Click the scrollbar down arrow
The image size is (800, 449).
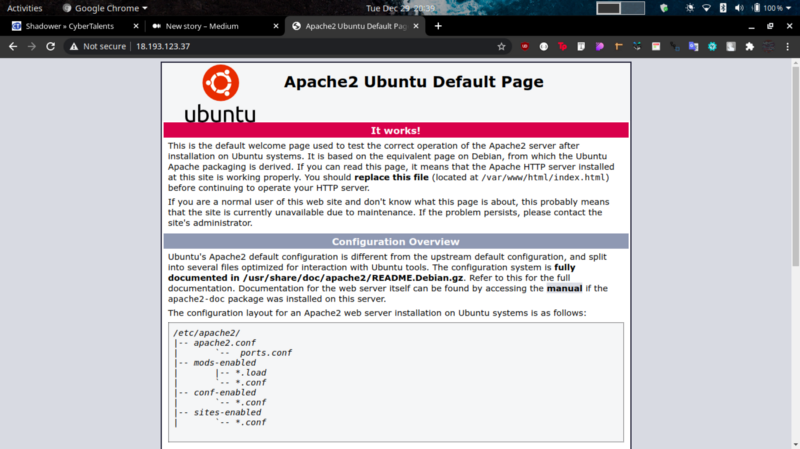coord(795,445)
